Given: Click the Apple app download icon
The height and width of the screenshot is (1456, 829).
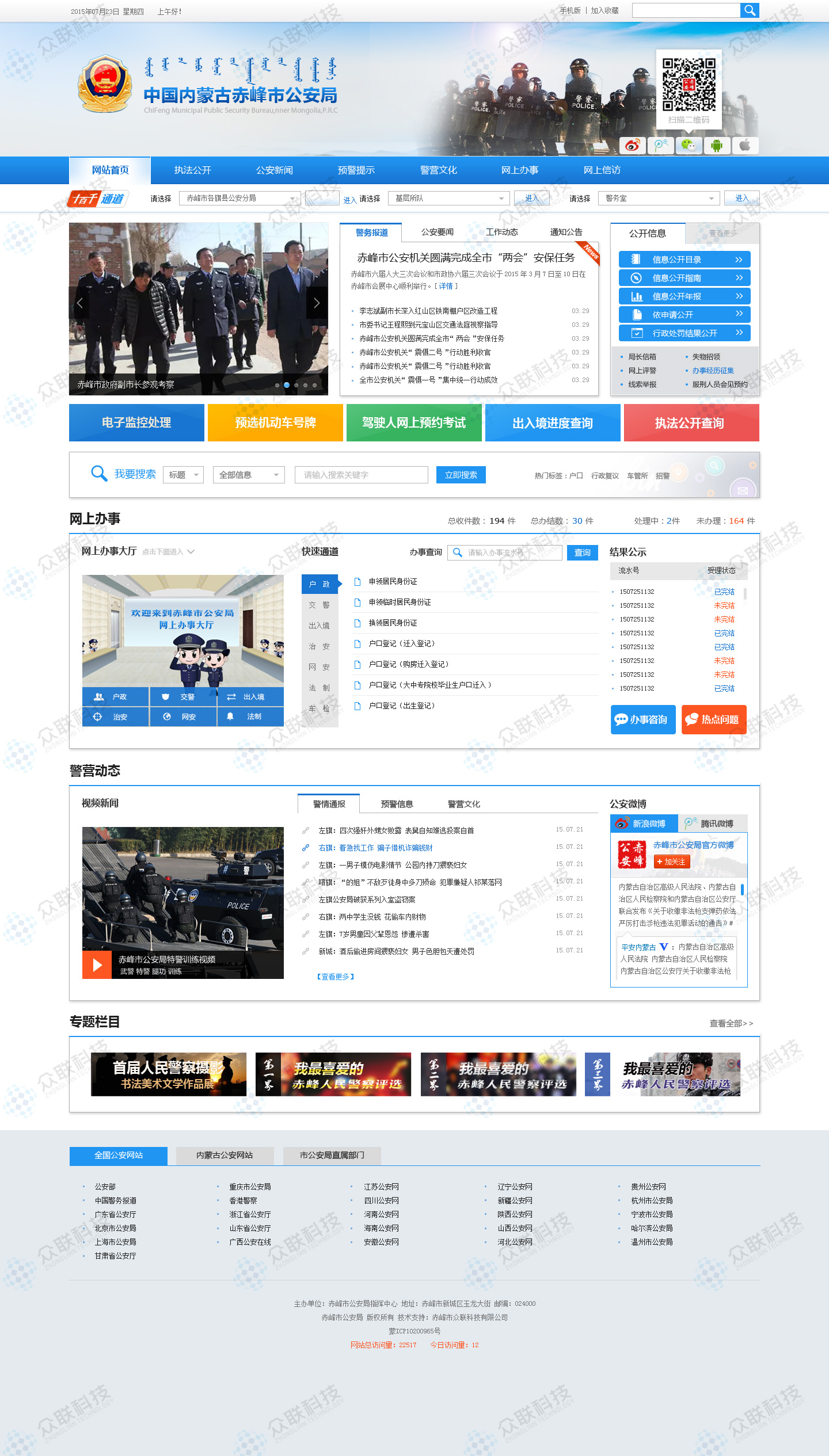Looking at the screenshot, I should pyautogui.click(x=745, y=146).
